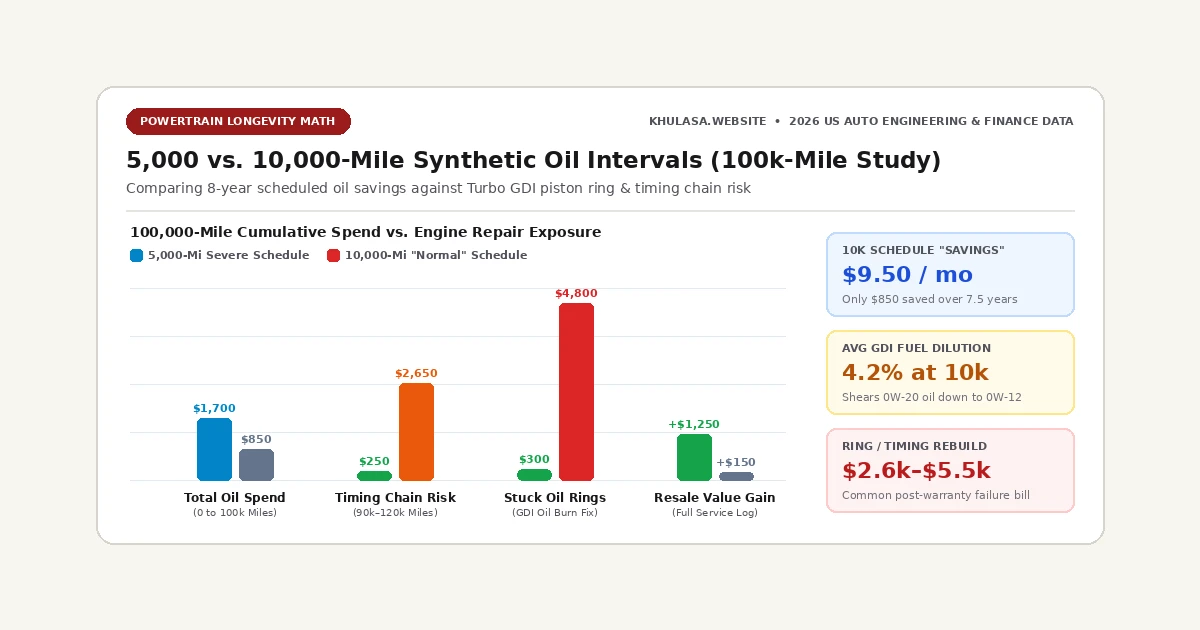Click the 'RING / TIMING REBUILD' card heading
This screenshot has width=1200, height=630.
(x=914, y=446)
